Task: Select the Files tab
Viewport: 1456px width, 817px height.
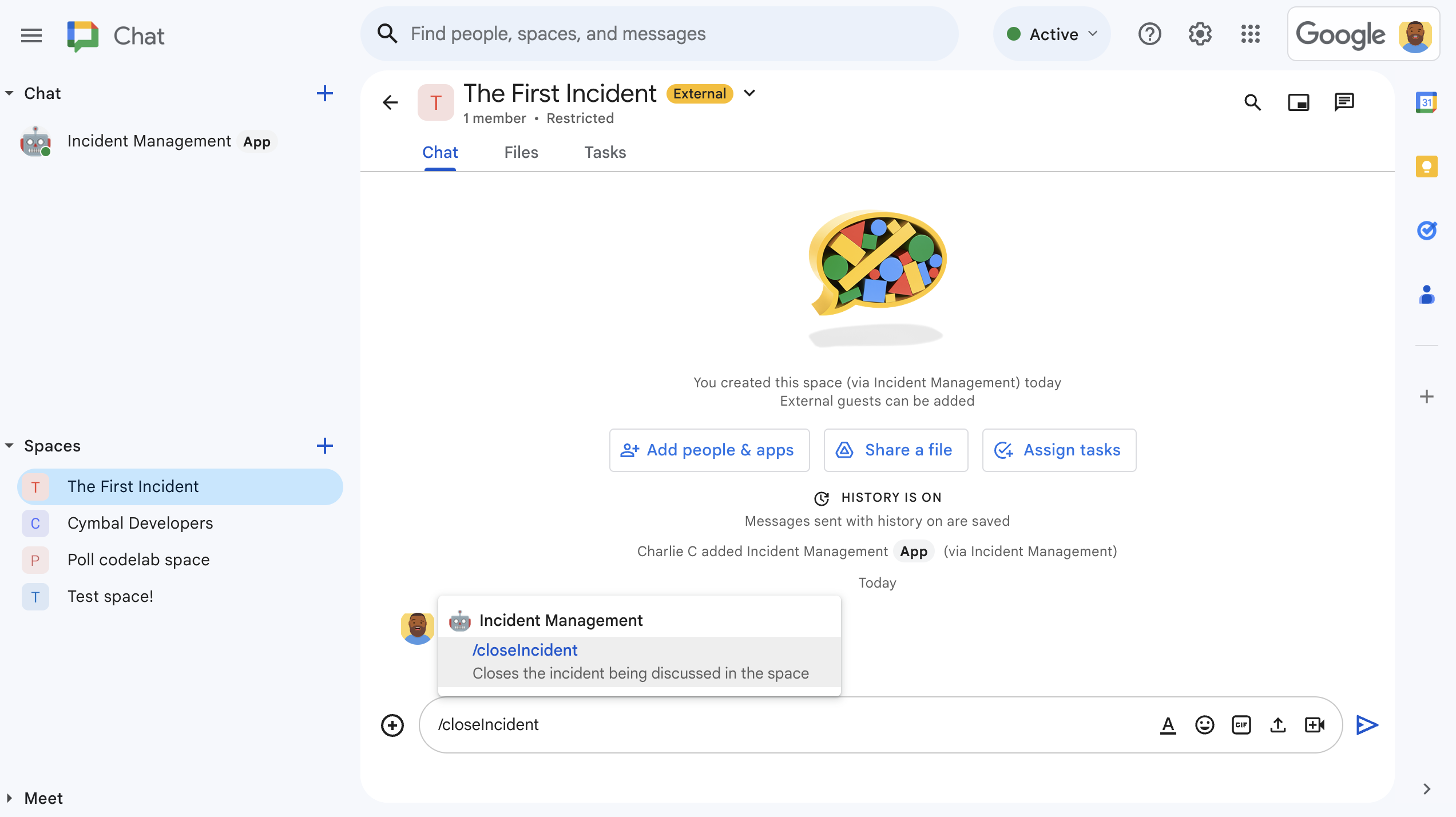Action: pyautogui.click(x=521, y=152)
